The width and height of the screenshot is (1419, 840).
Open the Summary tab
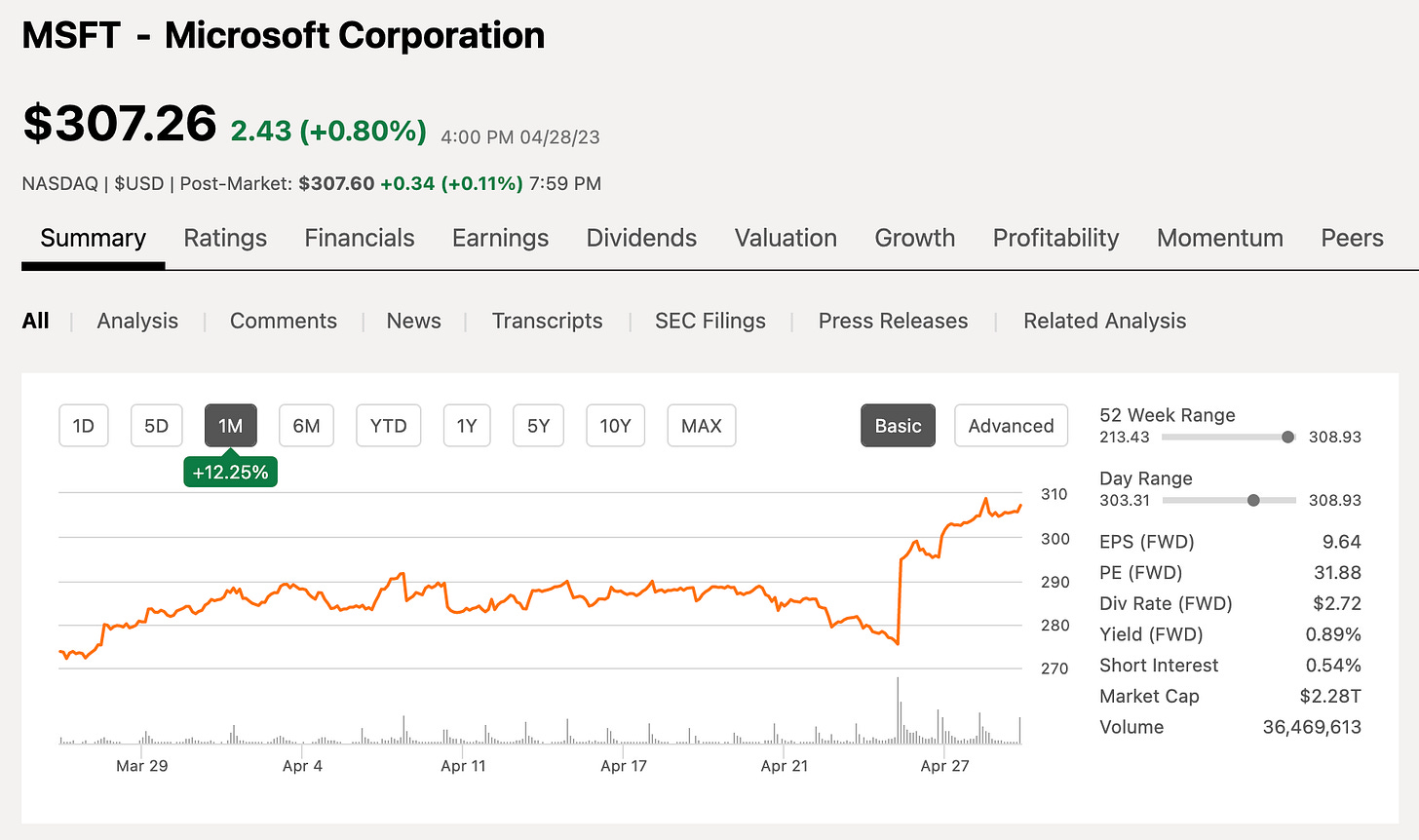[x=94, y=238]
